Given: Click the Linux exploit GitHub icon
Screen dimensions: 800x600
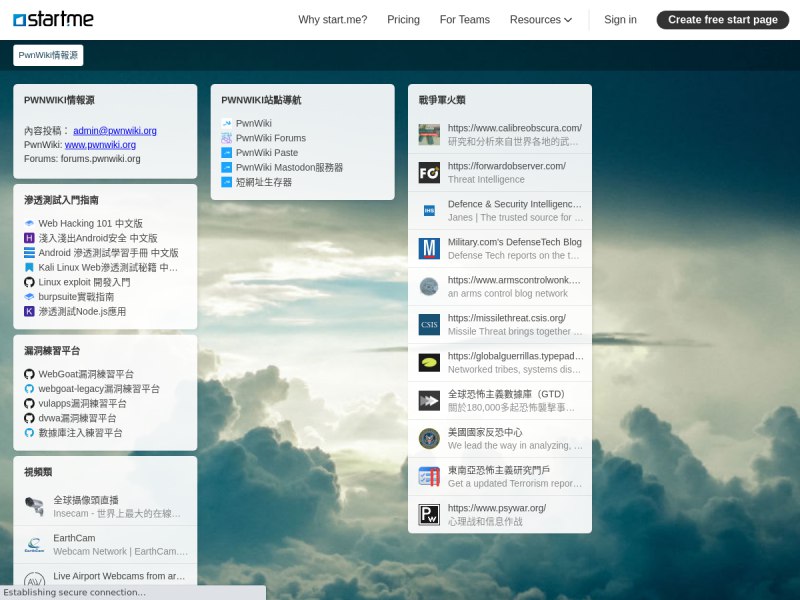Looking at the screenshot, I should tap(29, 282).
